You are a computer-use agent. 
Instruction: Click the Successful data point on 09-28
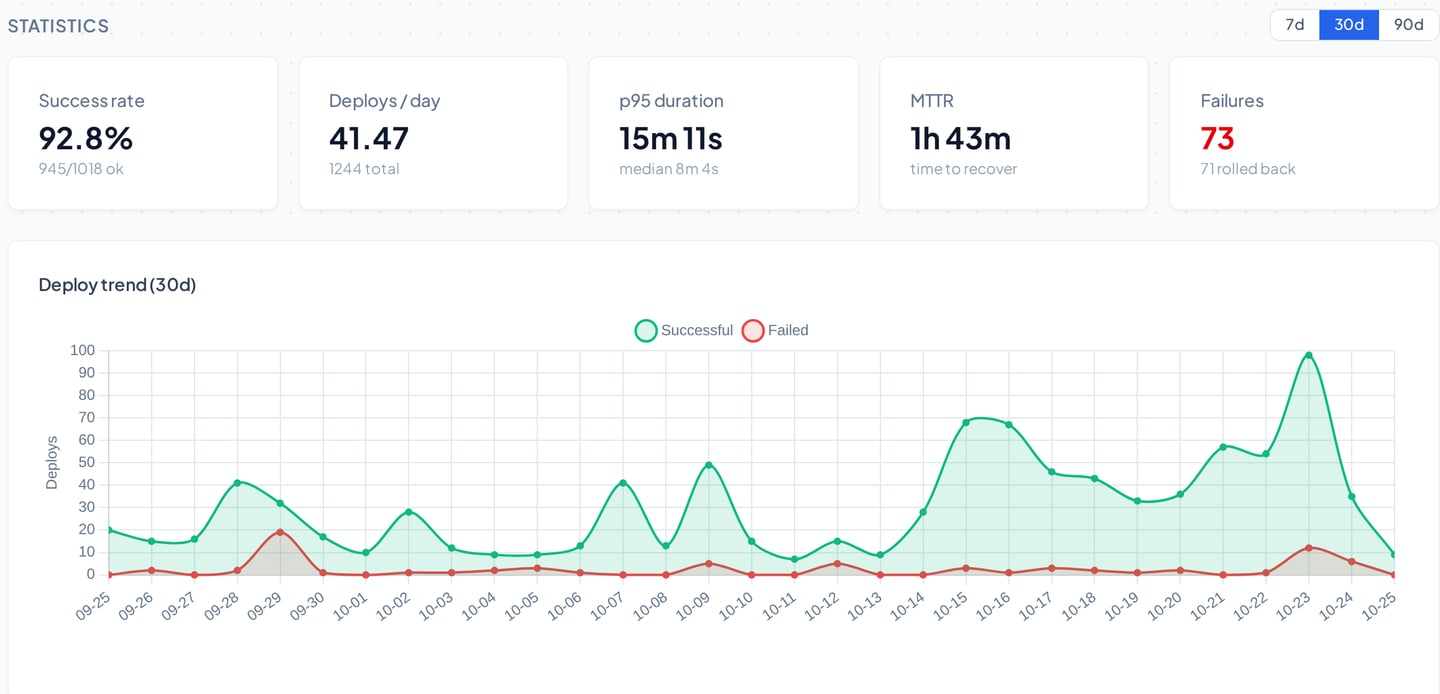pos(237,483)
